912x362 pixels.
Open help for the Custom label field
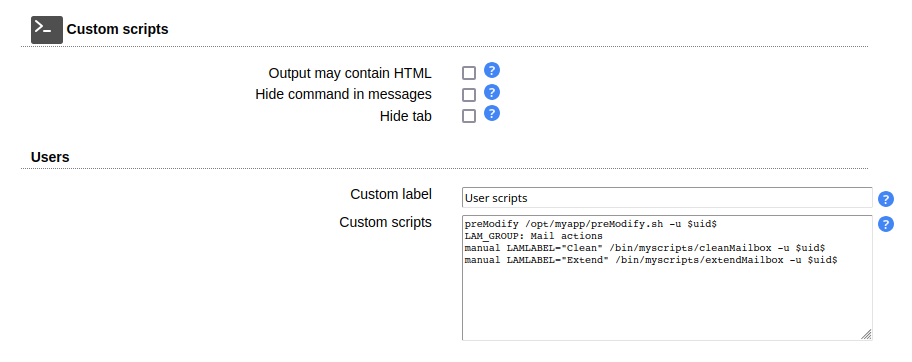(x=885, y=200)
